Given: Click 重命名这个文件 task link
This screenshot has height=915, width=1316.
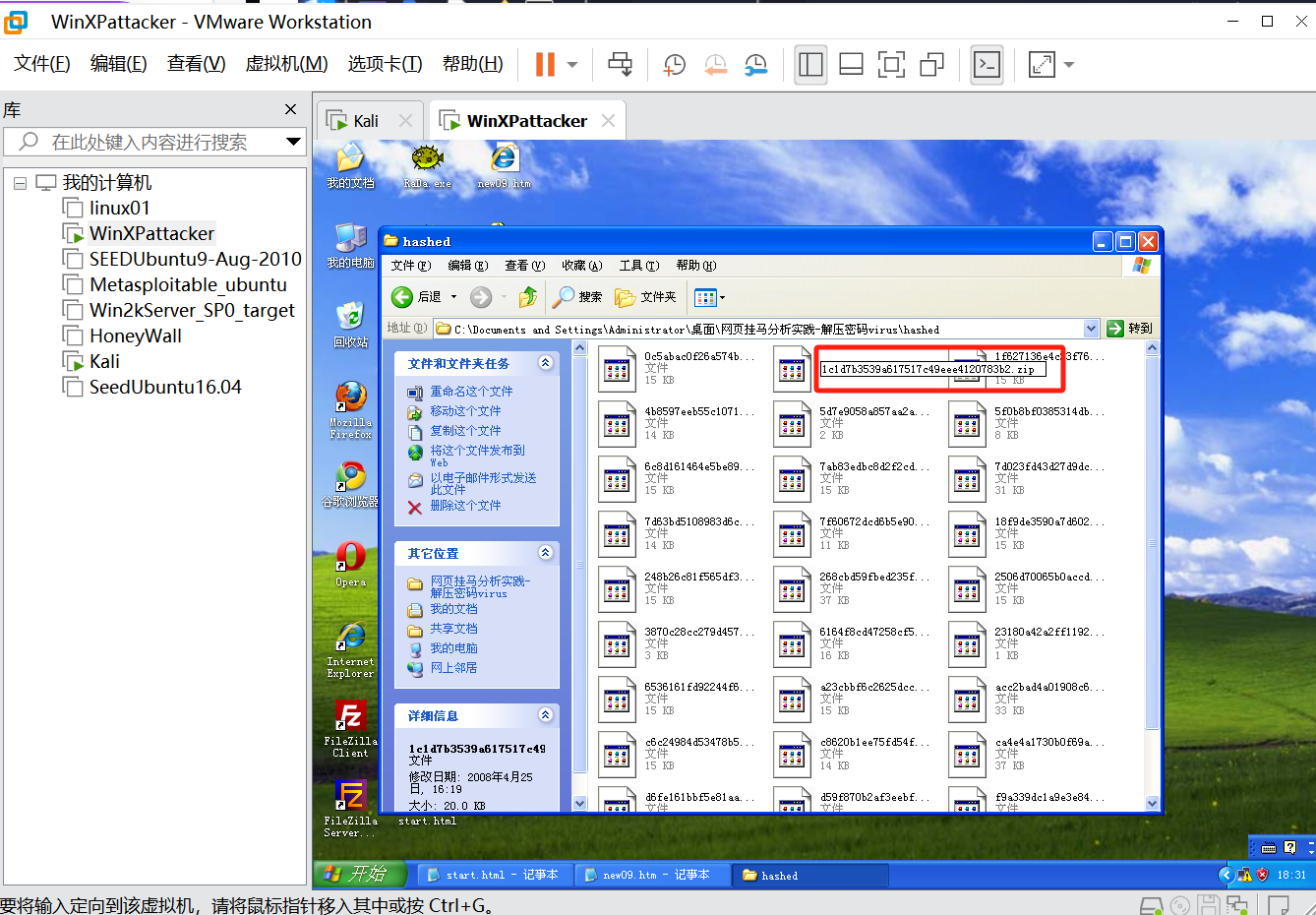Looking at the screenshot, I should [471, 392].
